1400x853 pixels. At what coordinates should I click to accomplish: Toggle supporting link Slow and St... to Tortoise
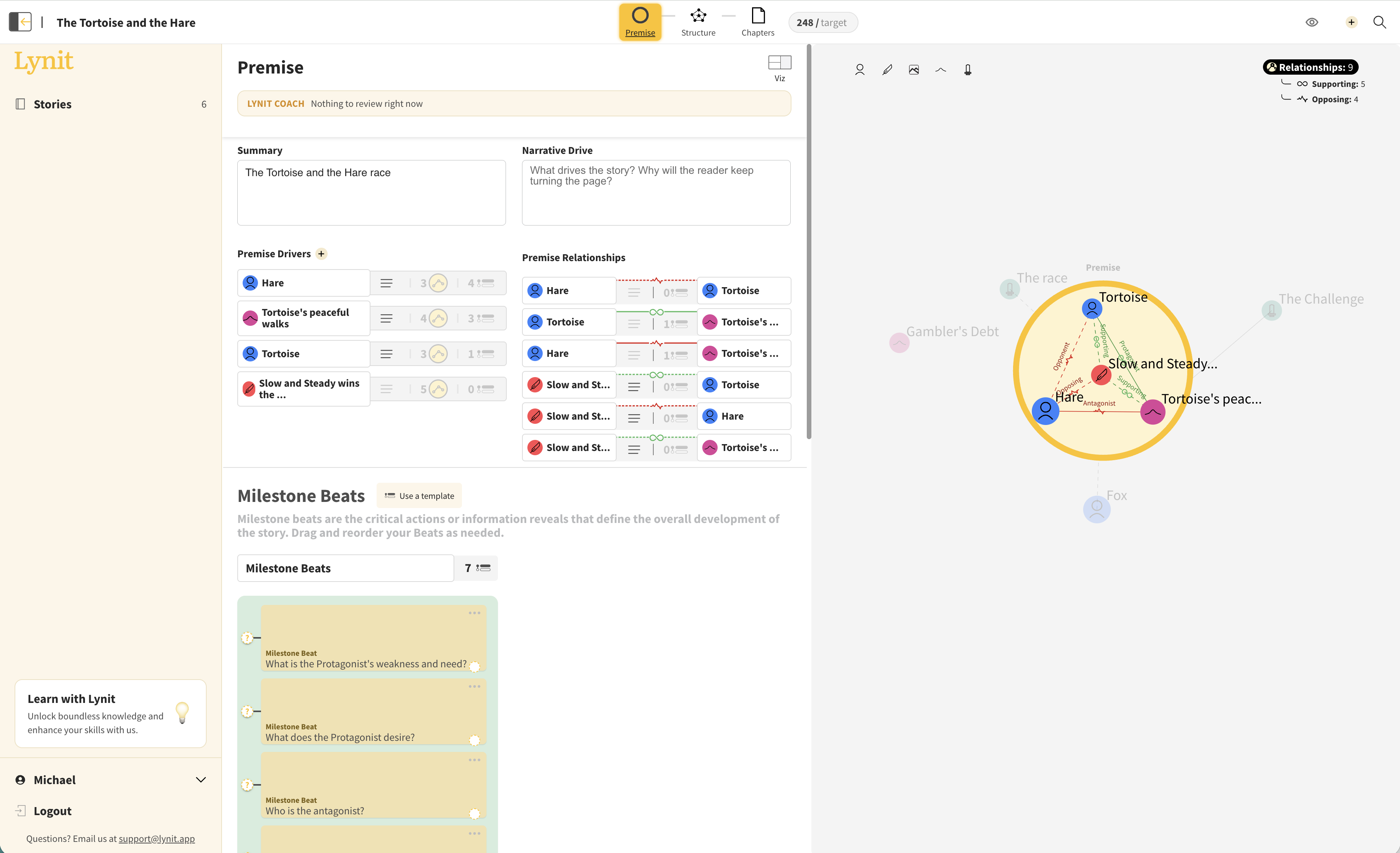click(x=656, y=374)
